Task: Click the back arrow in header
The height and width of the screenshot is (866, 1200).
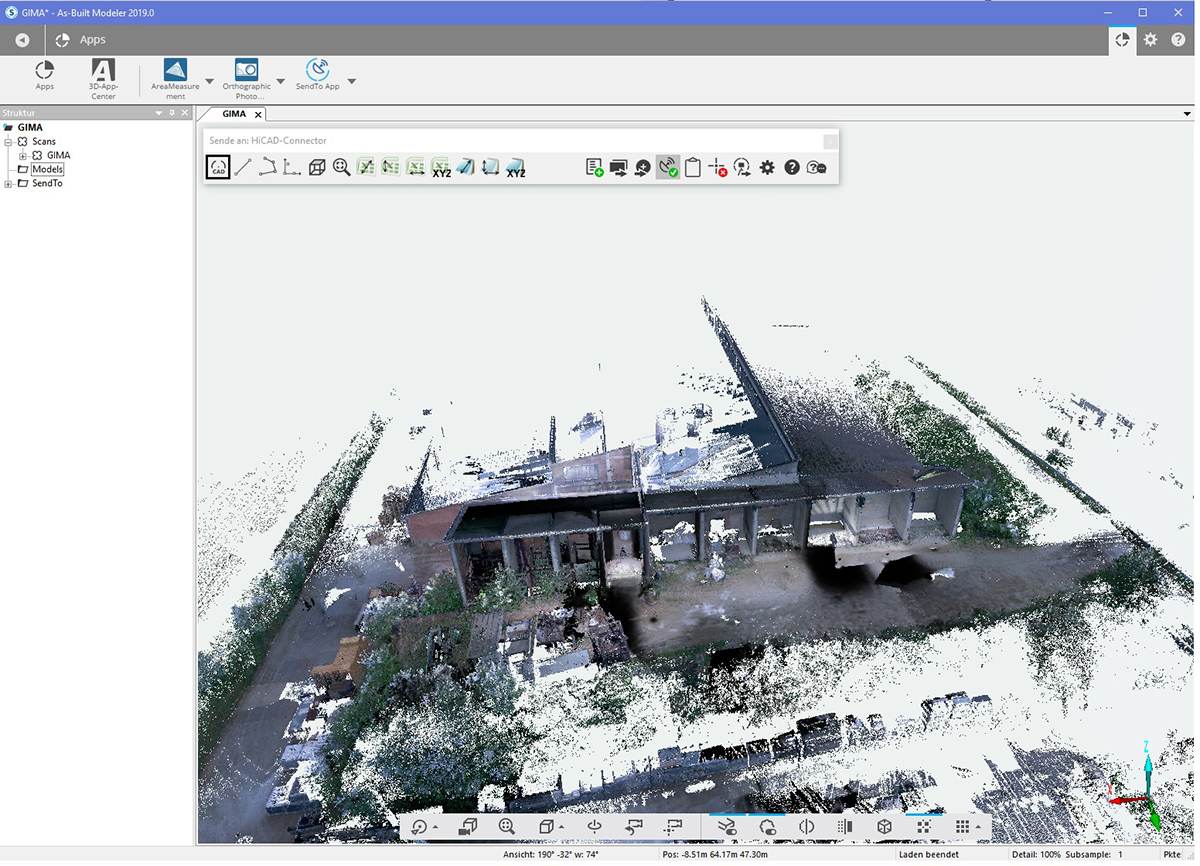Action: click(x=22, y=40)
